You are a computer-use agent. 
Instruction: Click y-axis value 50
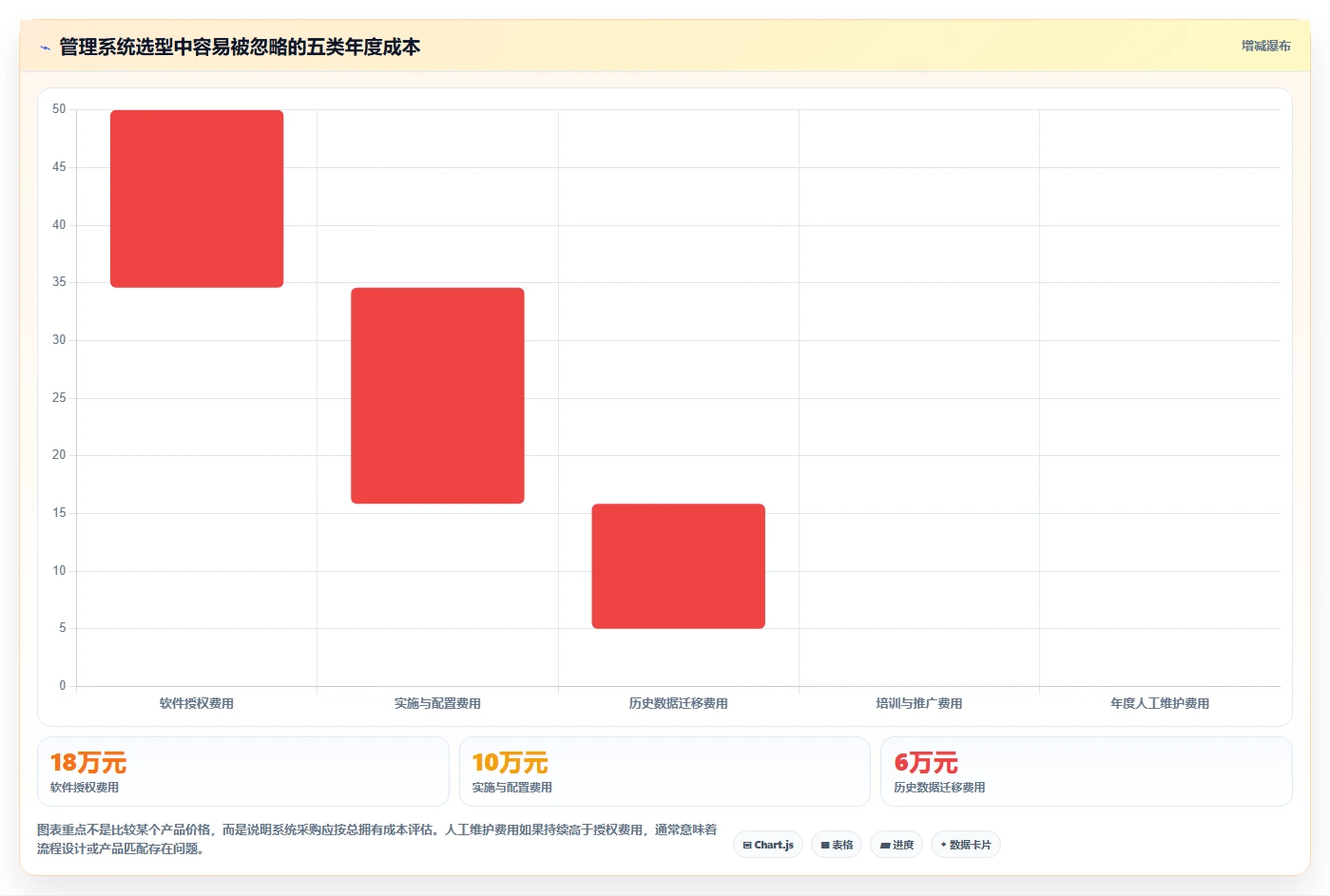click(x=59, y=109)
